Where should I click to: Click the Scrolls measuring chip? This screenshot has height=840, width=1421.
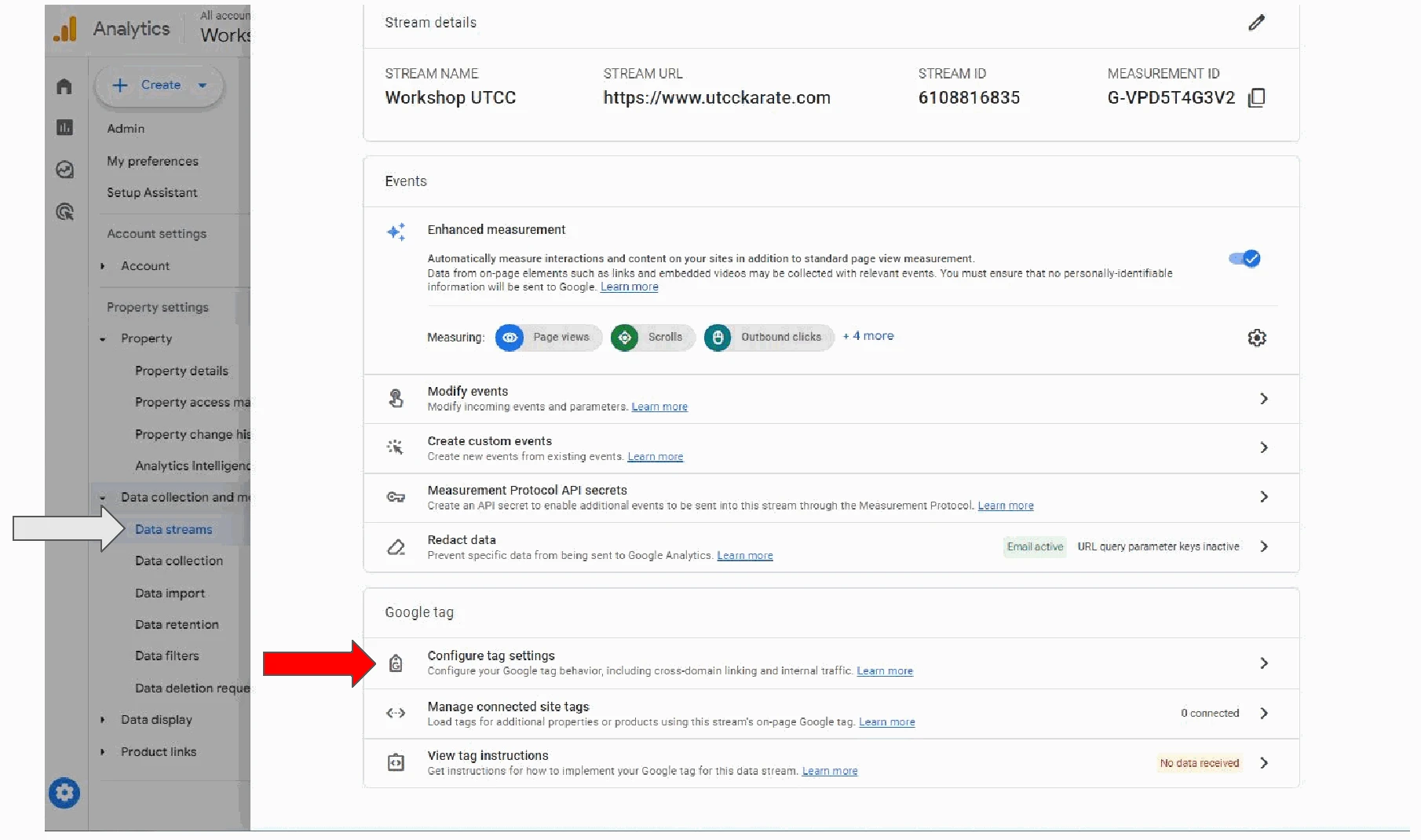tap(652, 338)
